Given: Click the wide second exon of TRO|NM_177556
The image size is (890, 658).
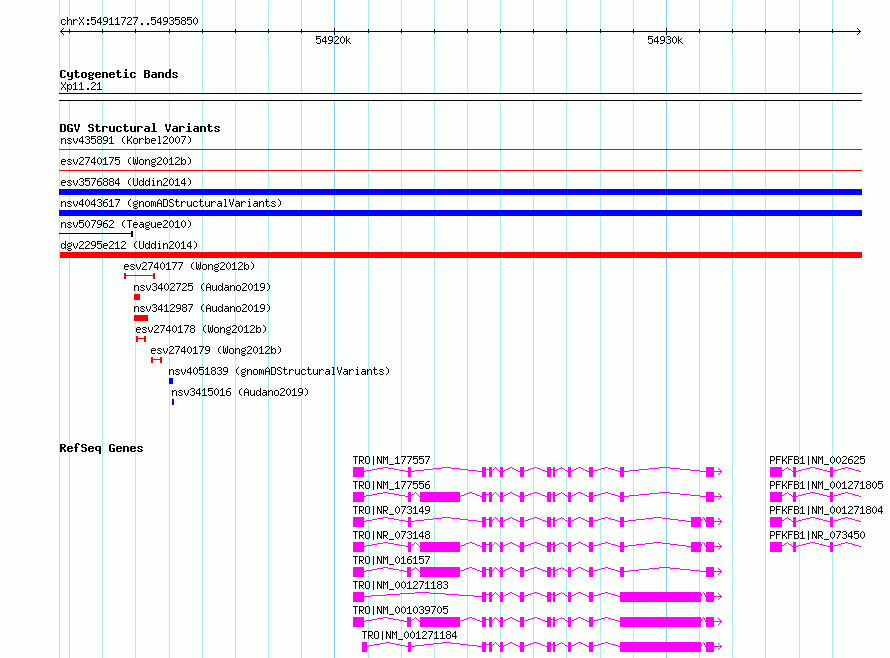Looking at the screenshot, I should [x=440, y=497].
